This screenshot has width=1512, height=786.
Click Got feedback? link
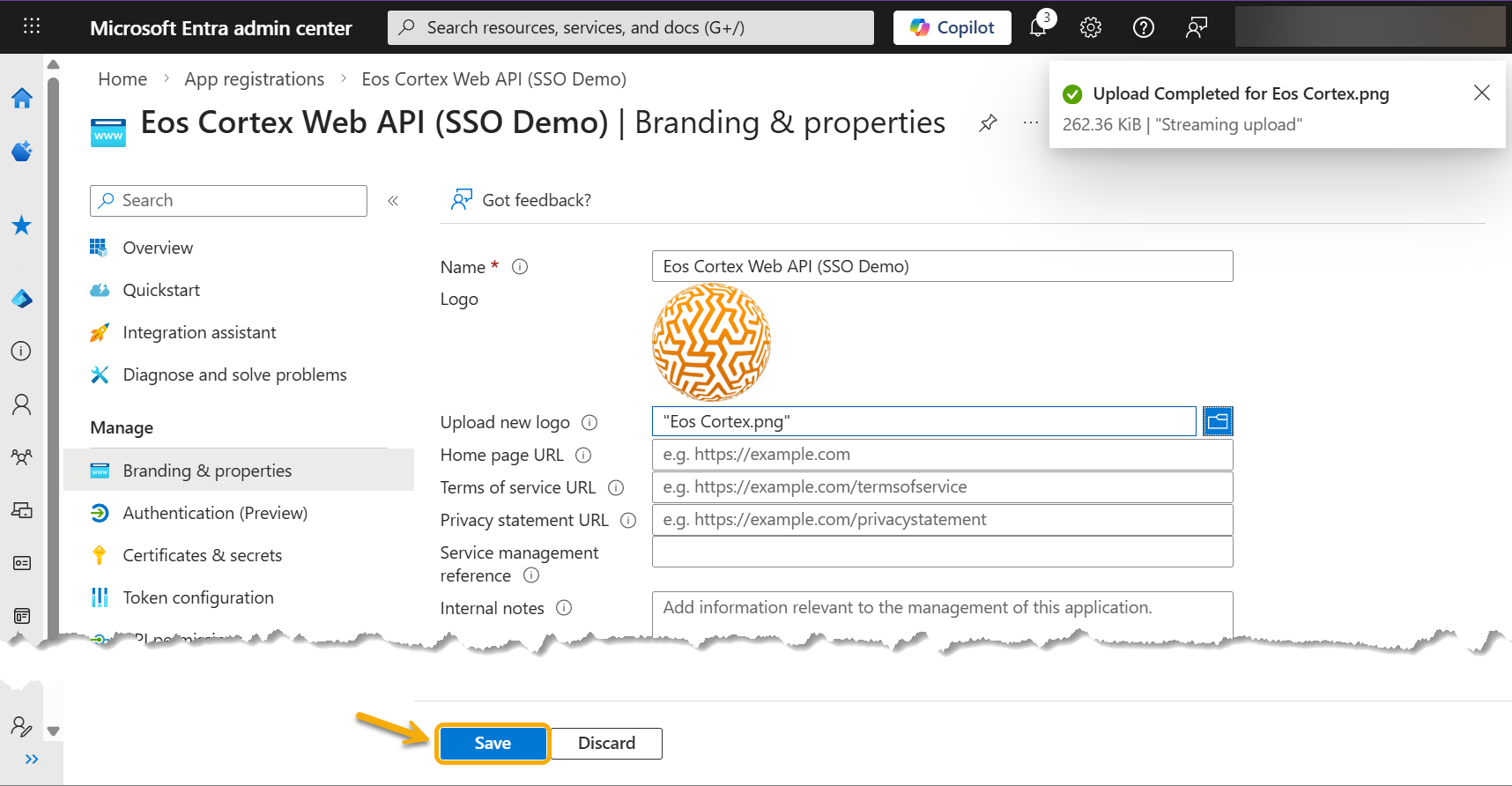coord(521,200)
